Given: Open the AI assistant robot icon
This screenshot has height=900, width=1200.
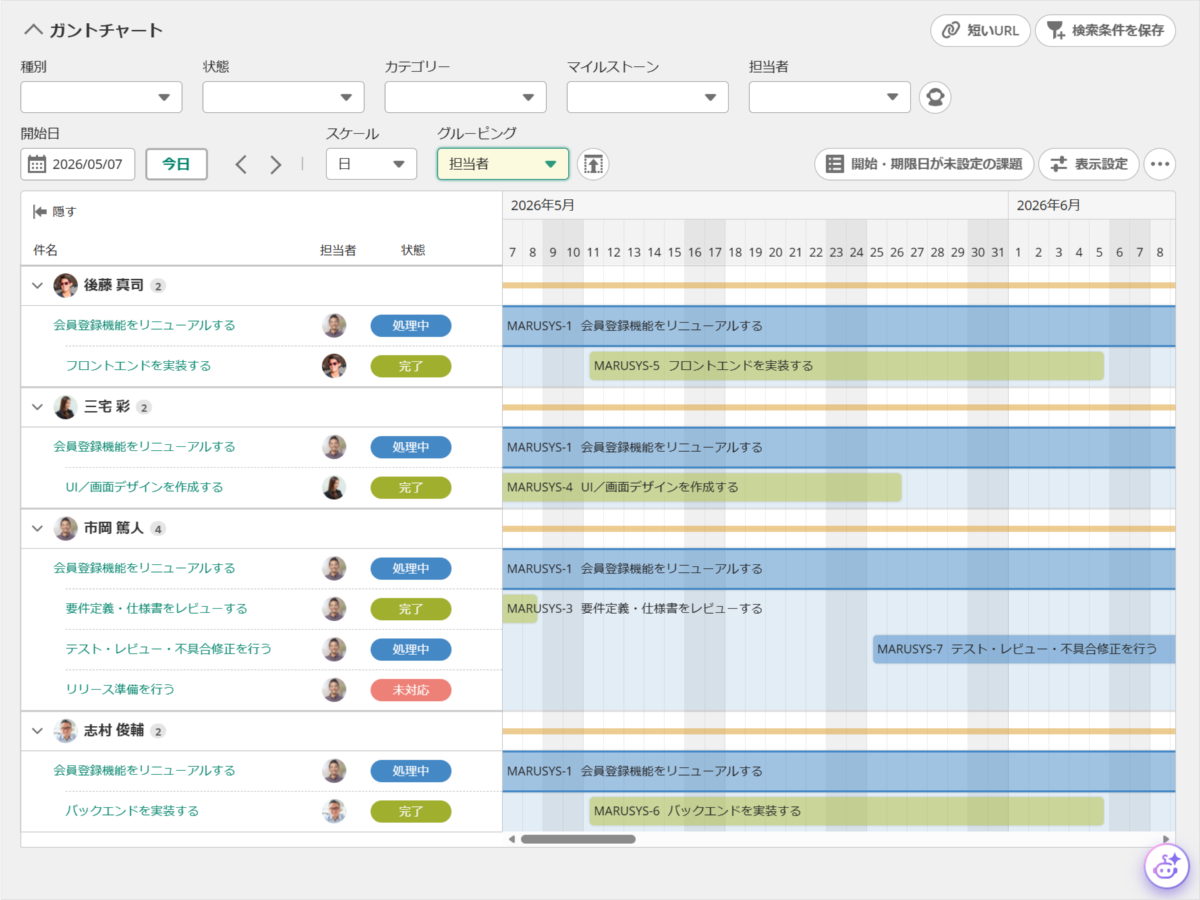Looking at the screenshot, I should [1166, 866].
